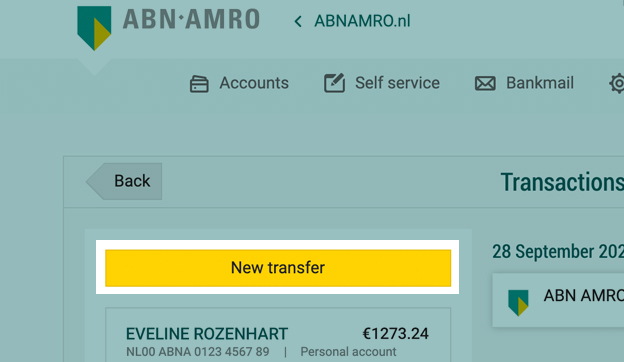
Task: Click the Accounts card icon
Action: [199, 84]
